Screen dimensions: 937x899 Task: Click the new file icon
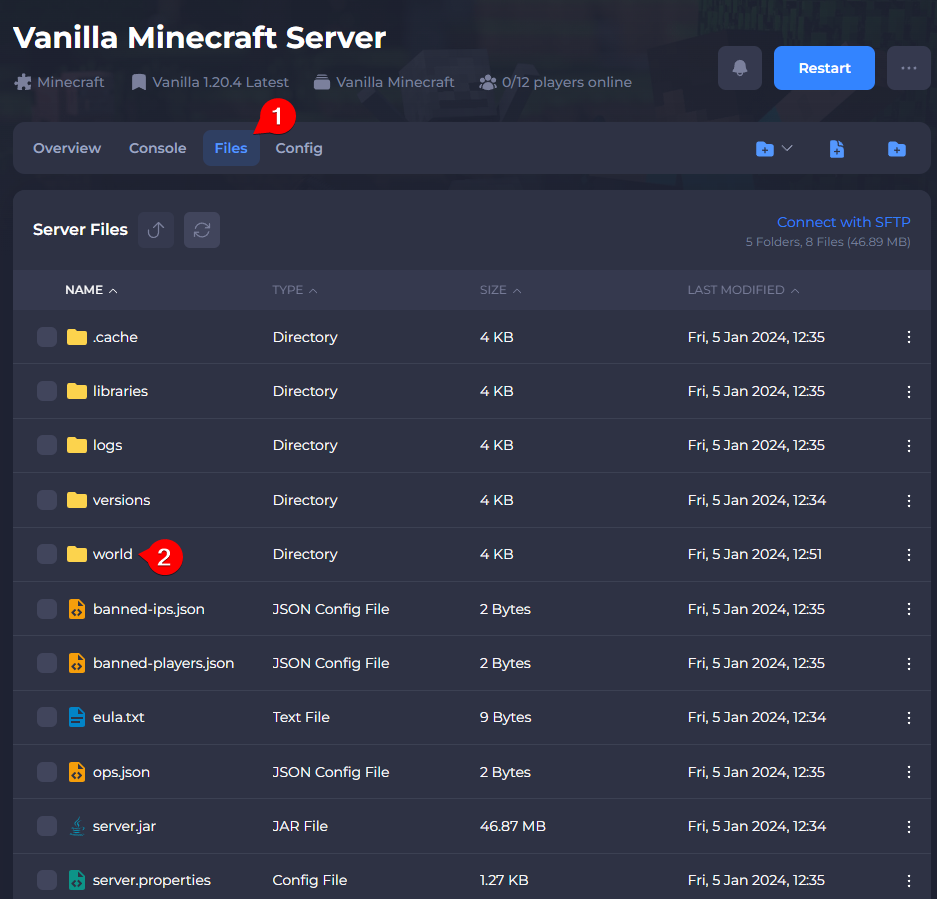click(837, 149)
